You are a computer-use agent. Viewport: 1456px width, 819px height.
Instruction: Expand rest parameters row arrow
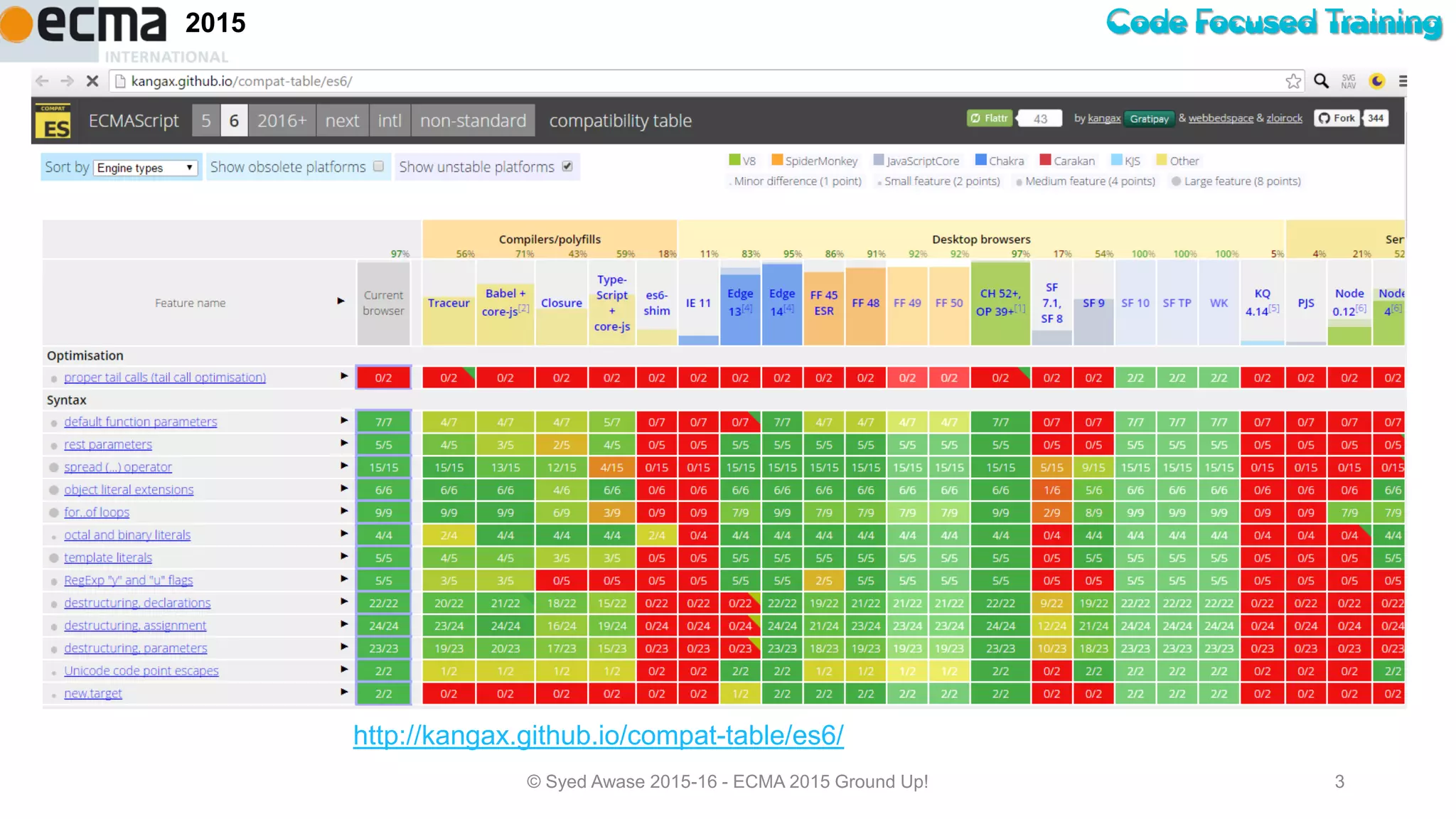[344, 444]
